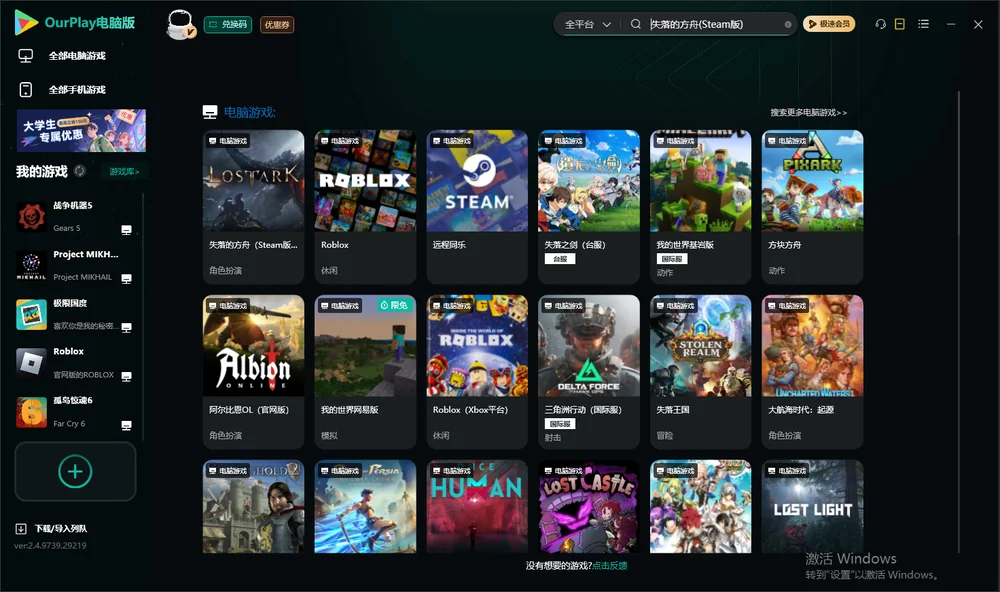Select 全部电脑游戏 in the sidebar
Image resolution: width=1000 pixels, height=592 pixels.
(62, 56)
